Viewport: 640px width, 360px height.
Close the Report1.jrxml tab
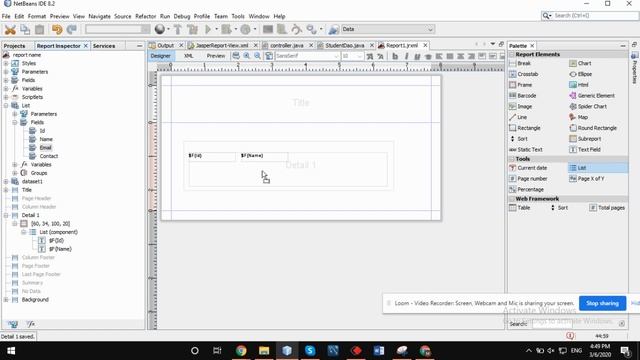(425, 45)
